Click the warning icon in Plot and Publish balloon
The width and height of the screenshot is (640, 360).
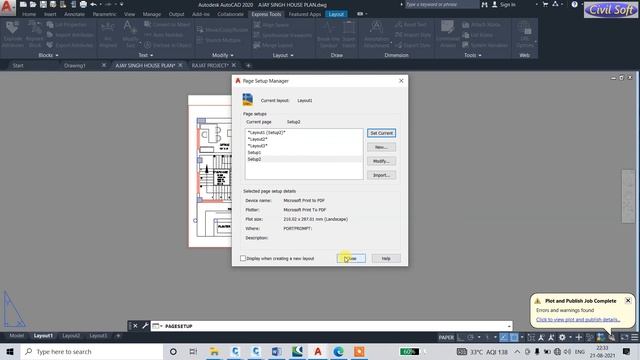tap(538, 301)
